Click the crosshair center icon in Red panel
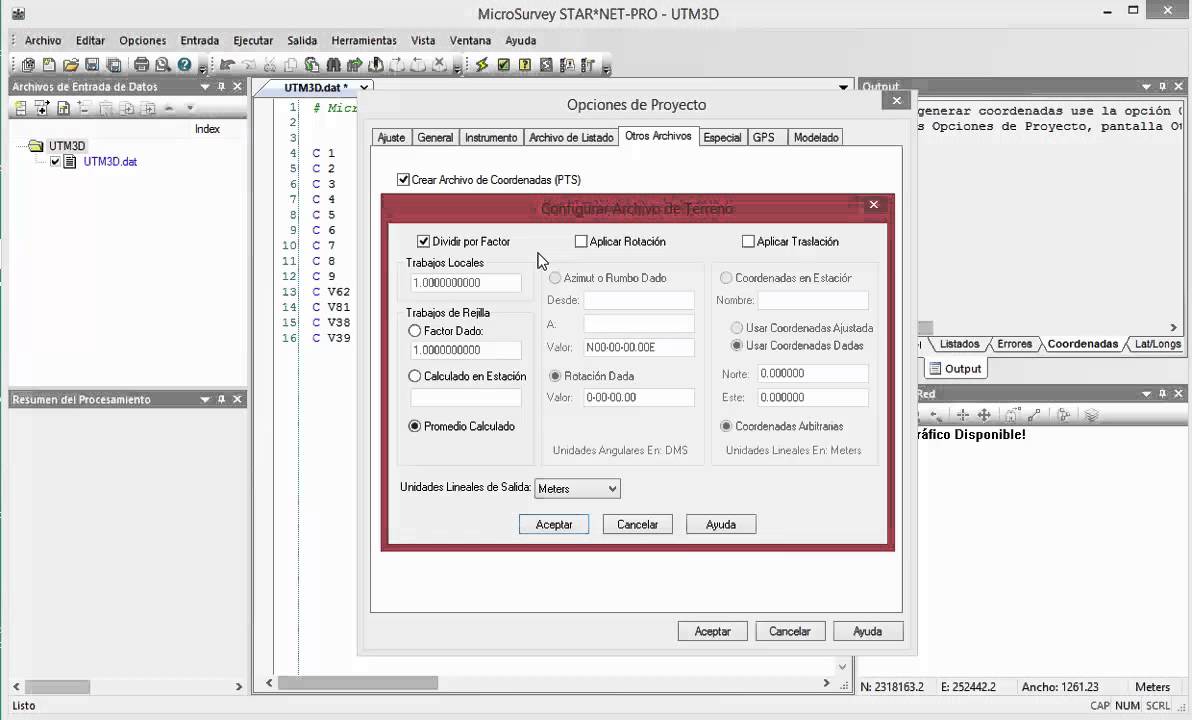Image resolution: width=1192 pixels, height=720 pixels. tap(962, 415)
